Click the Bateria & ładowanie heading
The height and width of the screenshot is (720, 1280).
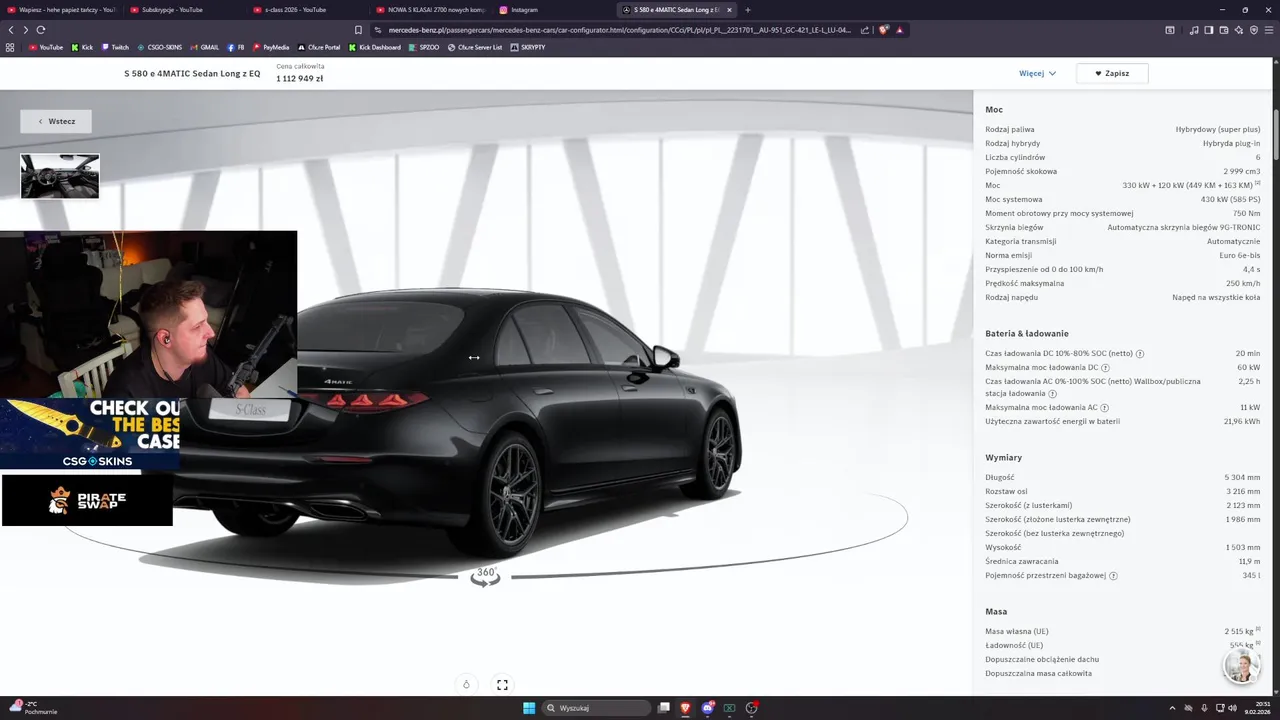tap(1027, 333)
